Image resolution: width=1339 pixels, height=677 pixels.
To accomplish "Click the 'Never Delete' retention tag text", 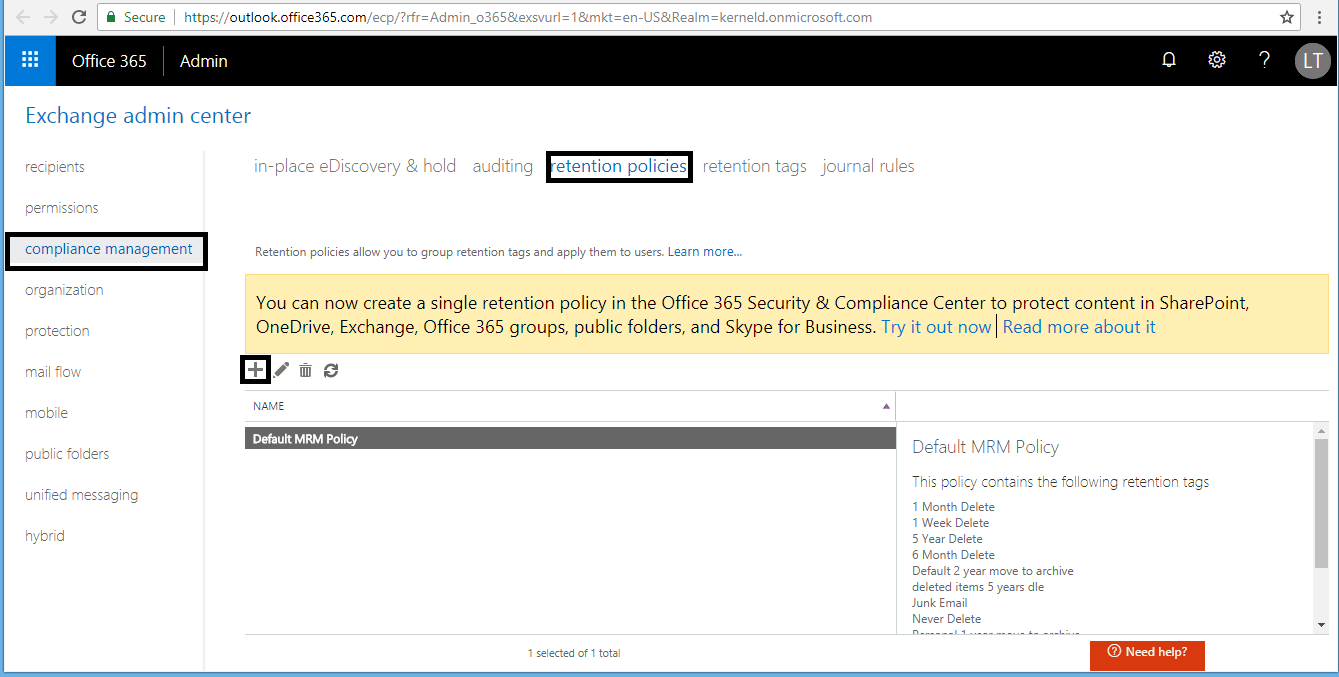I will [x=946, y=619].
